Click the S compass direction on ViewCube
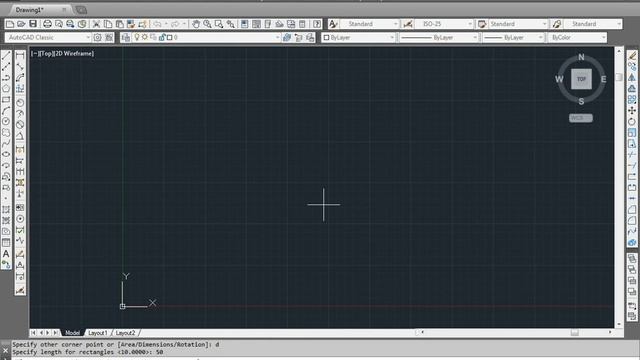The image size is (640, 360). point(581,101)
